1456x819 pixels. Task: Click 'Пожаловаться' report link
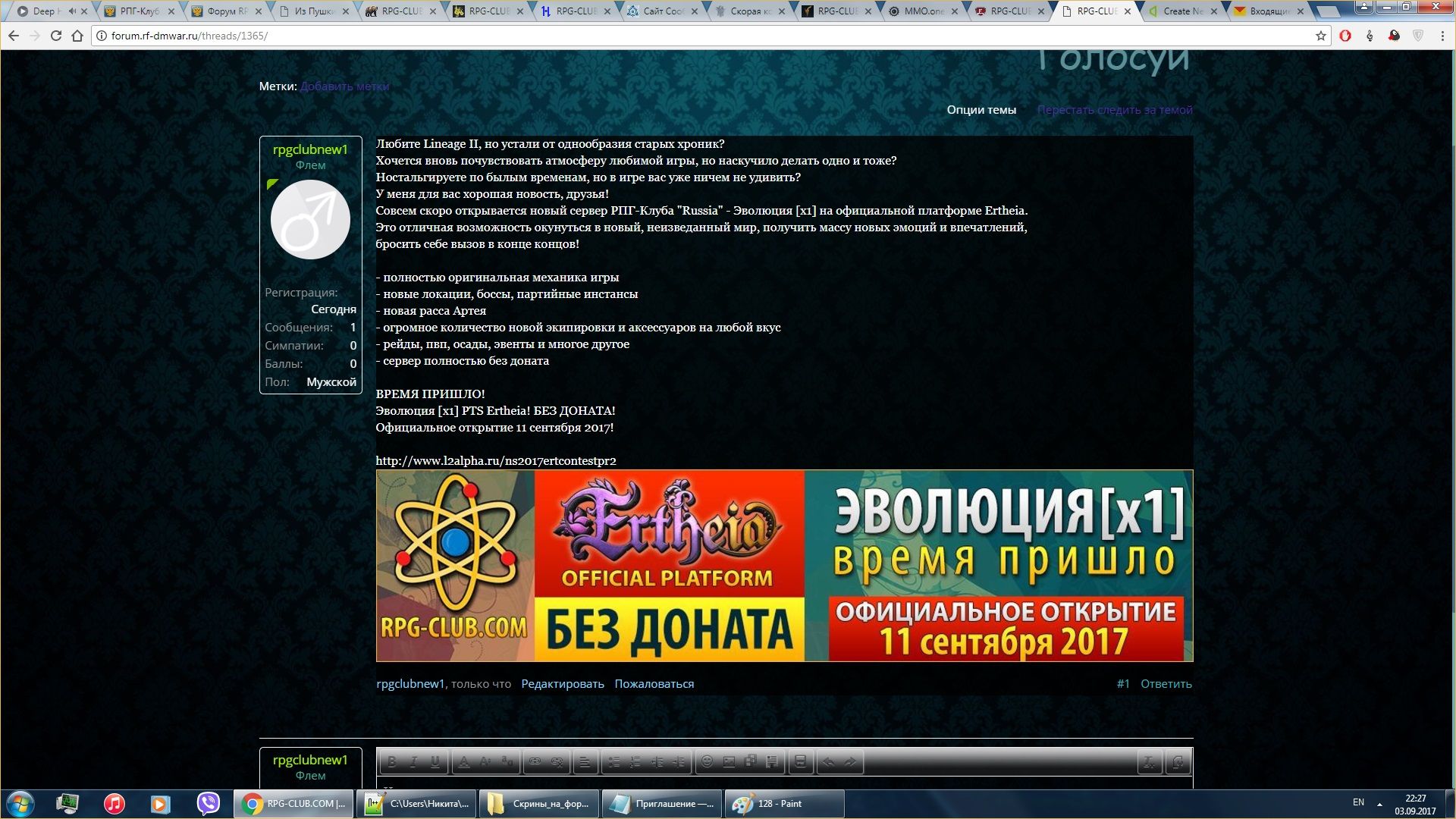(x=654, y=684)
